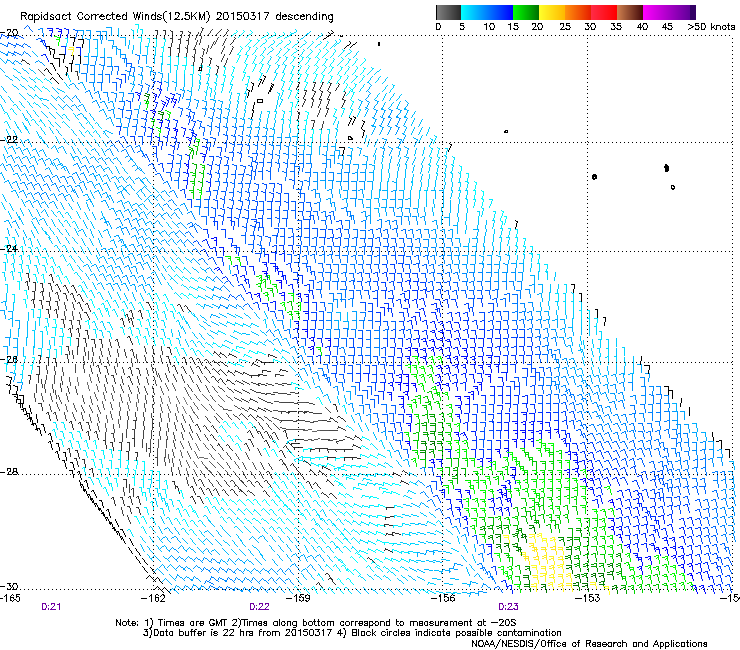740x650 pixels.
Task: Click the legend value 25 label
Action: click(564, 27)
